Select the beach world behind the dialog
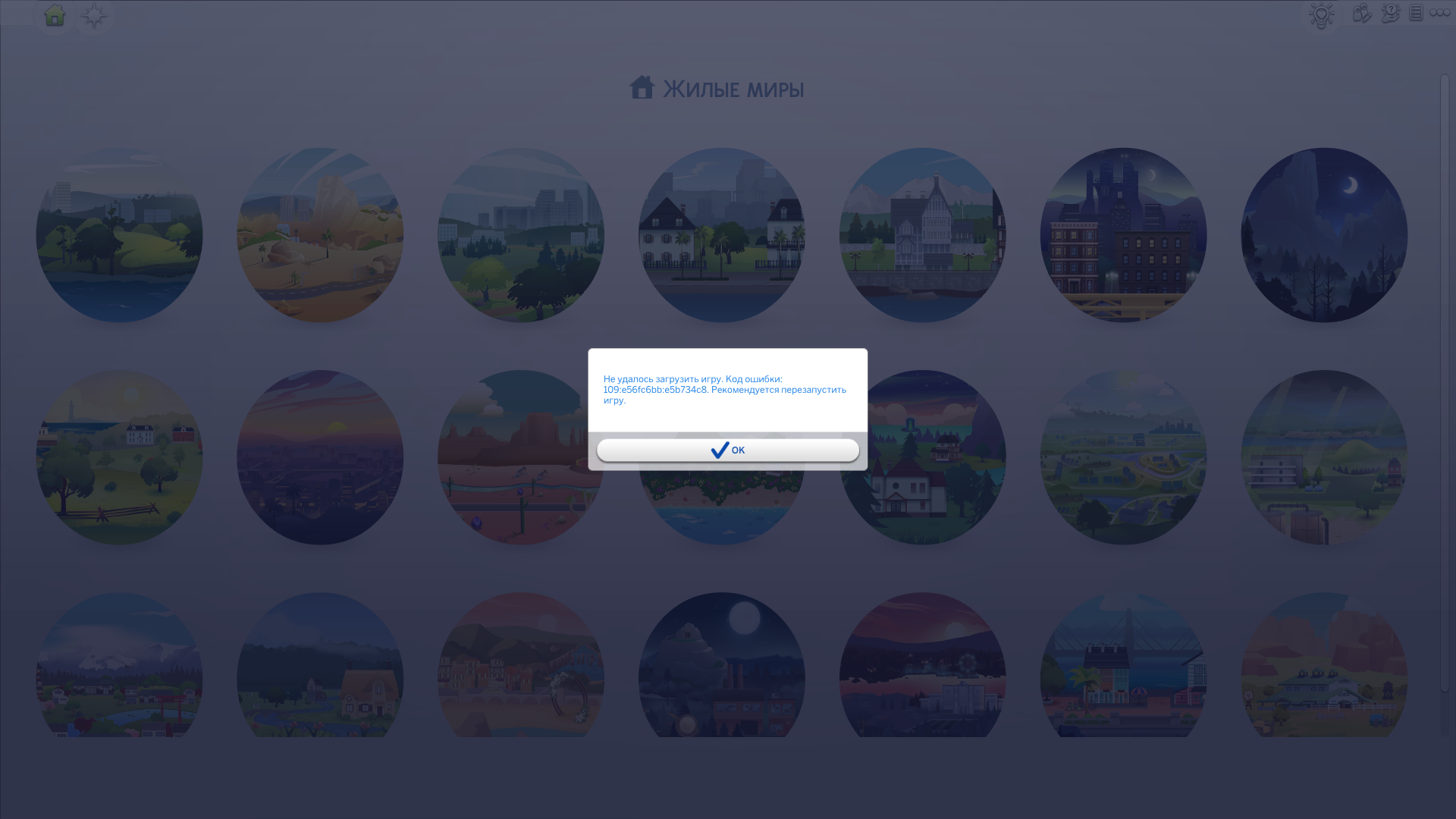 tap(722, 508)
